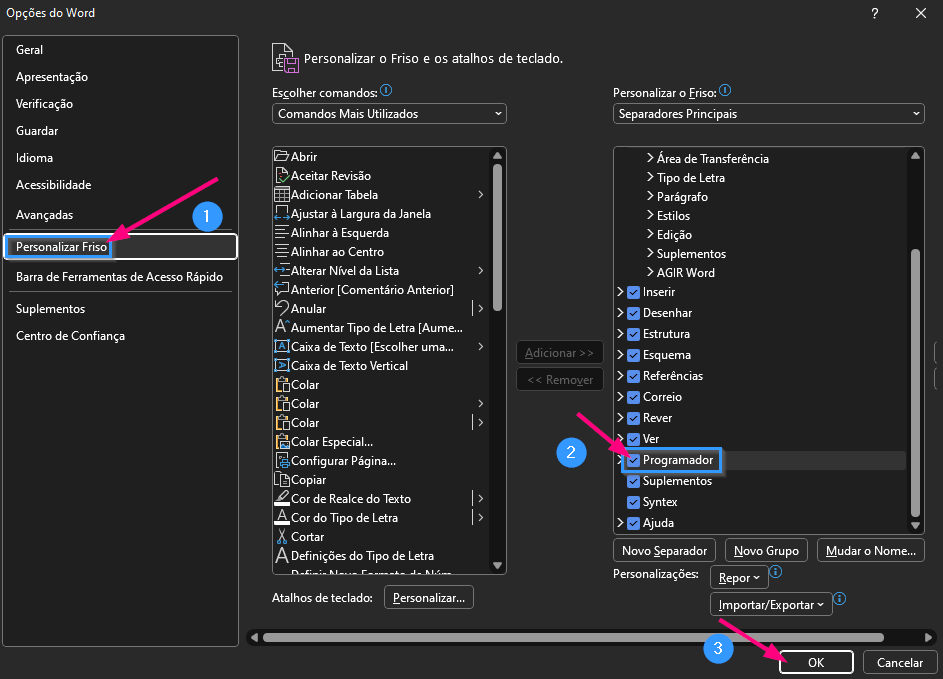Expand the Rever tab node

tap(620, 417)
